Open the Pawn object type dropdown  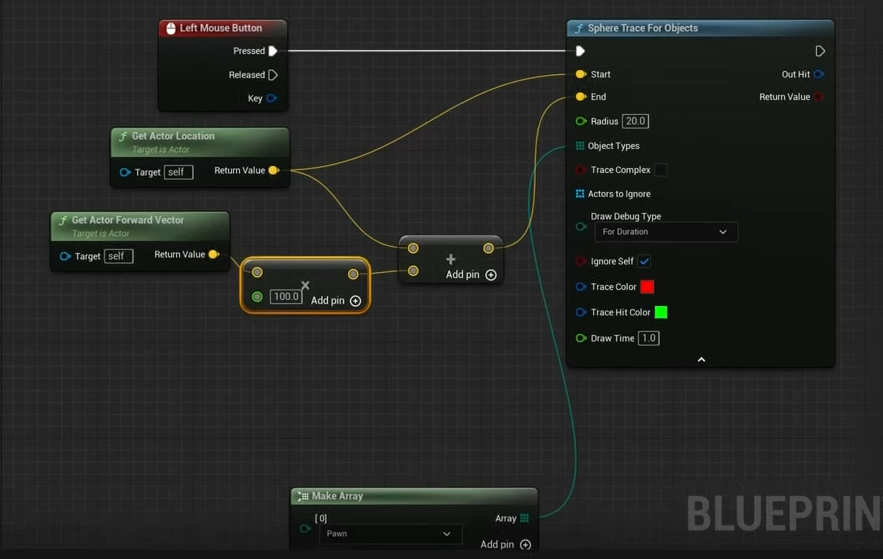point(388,534)
